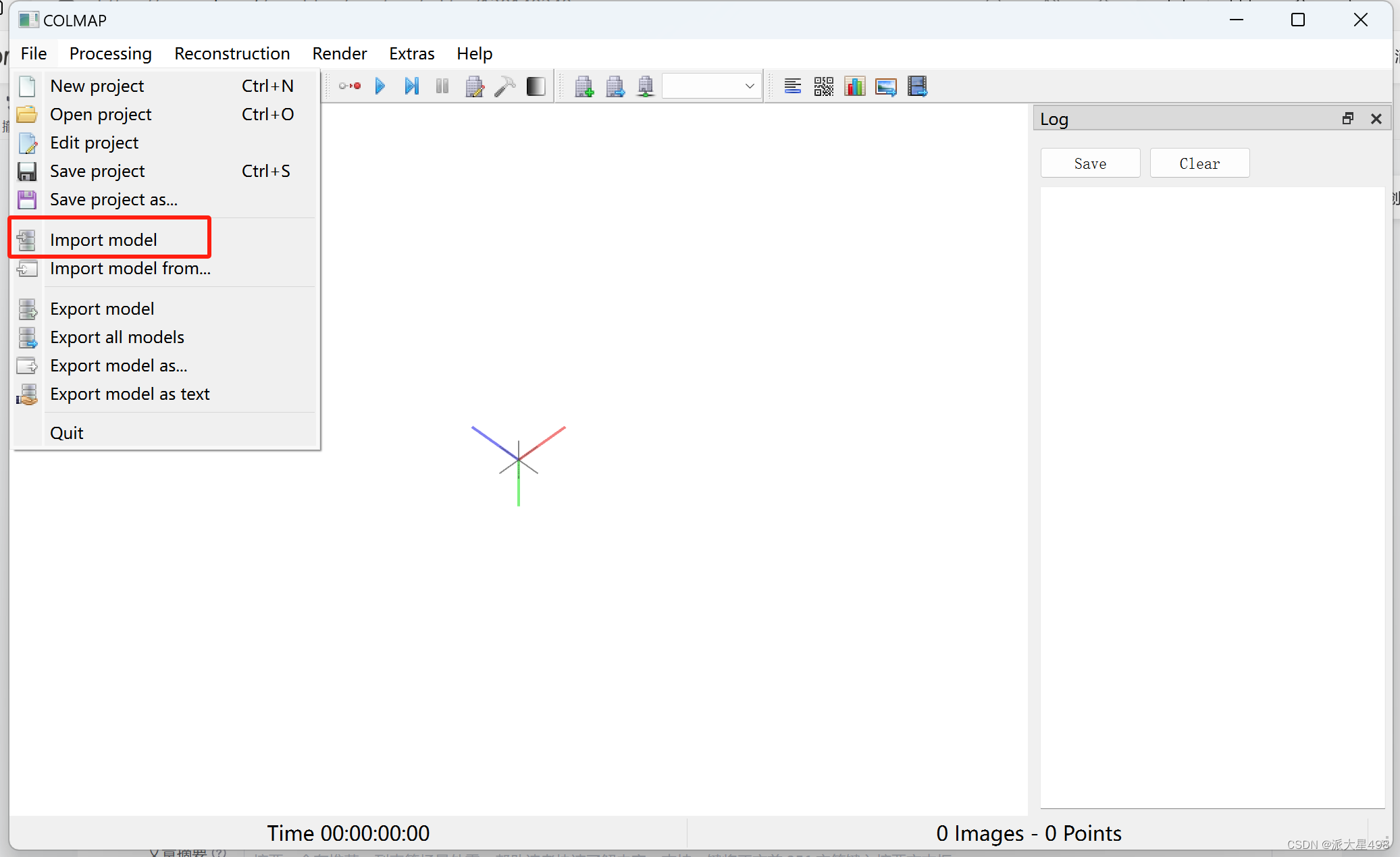This screenshot has width=1400, height=857.
Task: Toggle dense reconstruction gradient icon
Action: pos(536,86)
